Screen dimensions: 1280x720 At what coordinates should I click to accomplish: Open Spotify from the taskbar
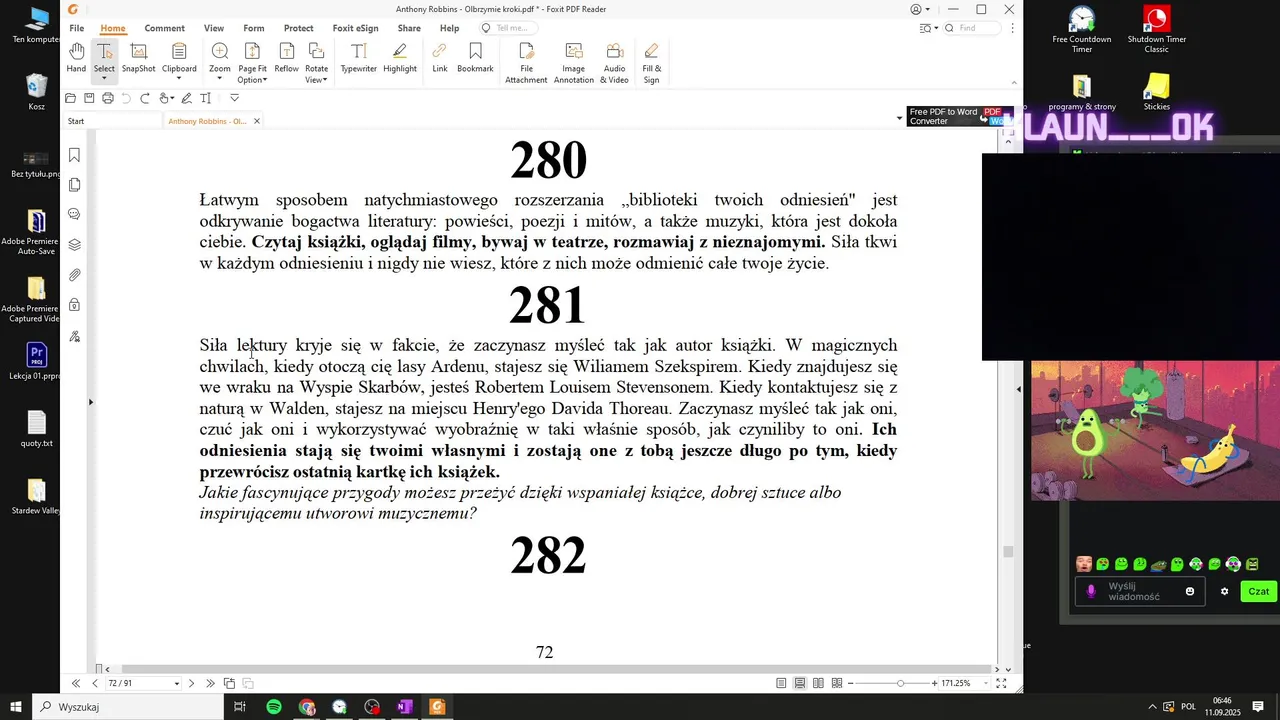[x=274, y=707]
